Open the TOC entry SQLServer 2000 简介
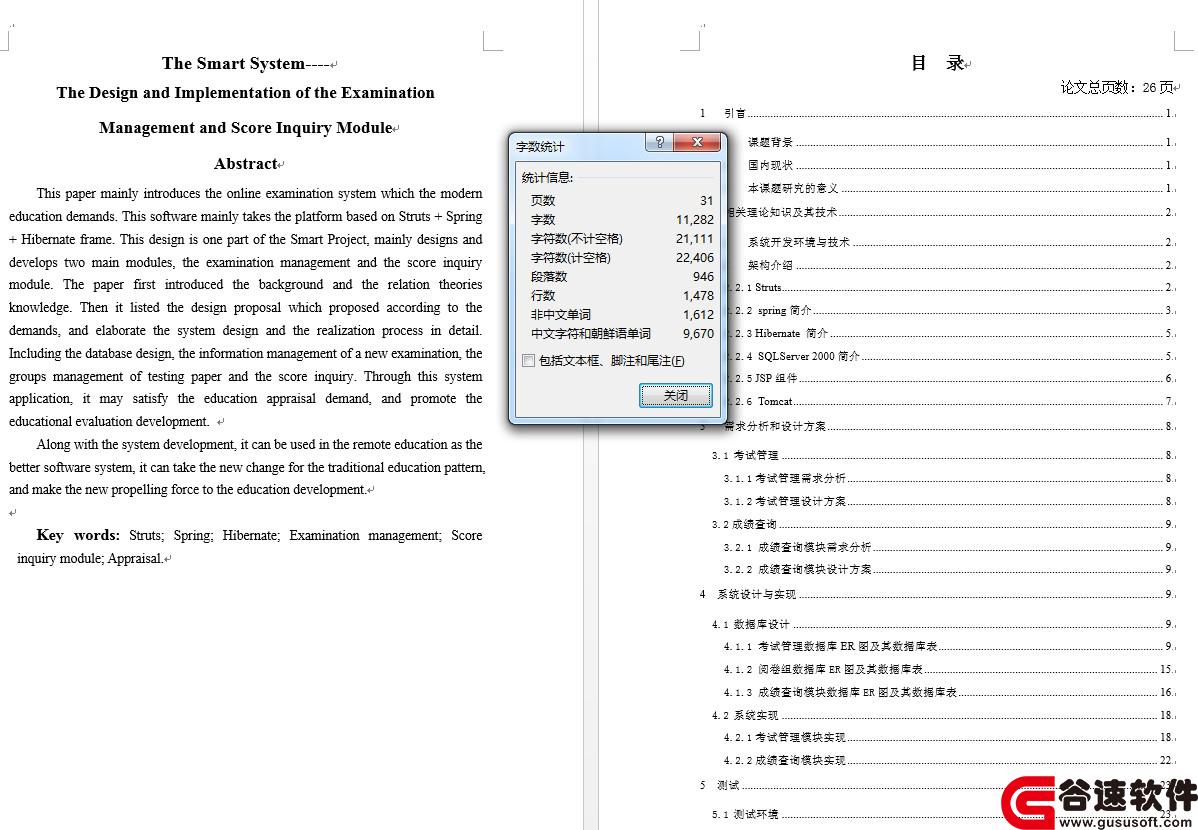 coord(950,356)
